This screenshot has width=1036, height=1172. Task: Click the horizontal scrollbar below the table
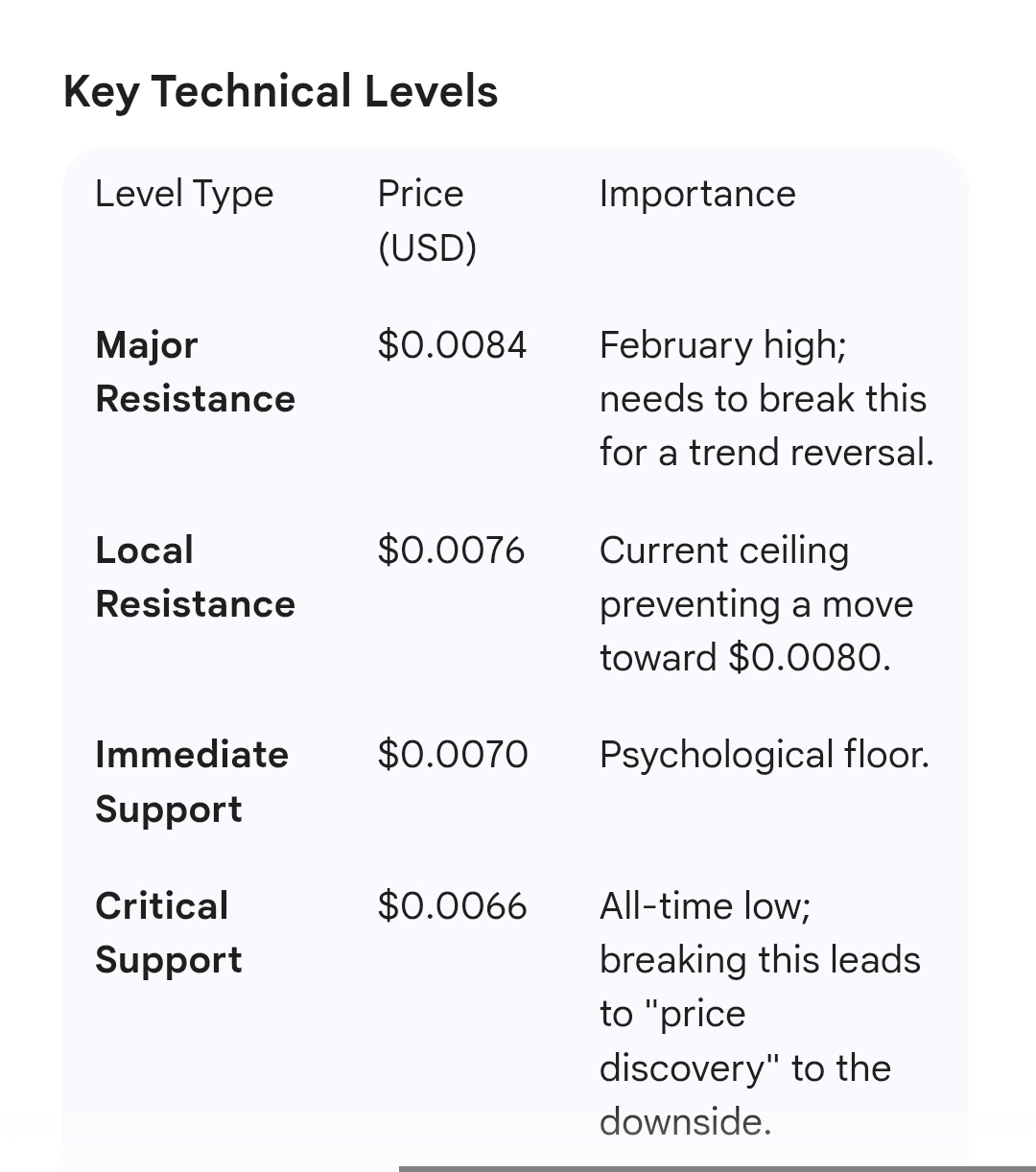click(716, 1167)
